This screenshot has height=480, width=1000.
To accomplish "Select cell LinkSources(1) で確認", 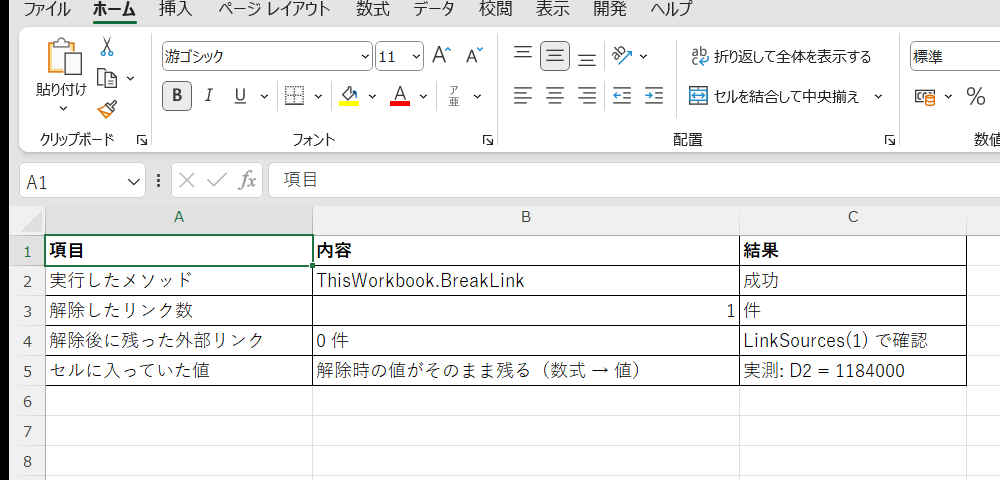I will pyautogui.click(x=853, y=340).
